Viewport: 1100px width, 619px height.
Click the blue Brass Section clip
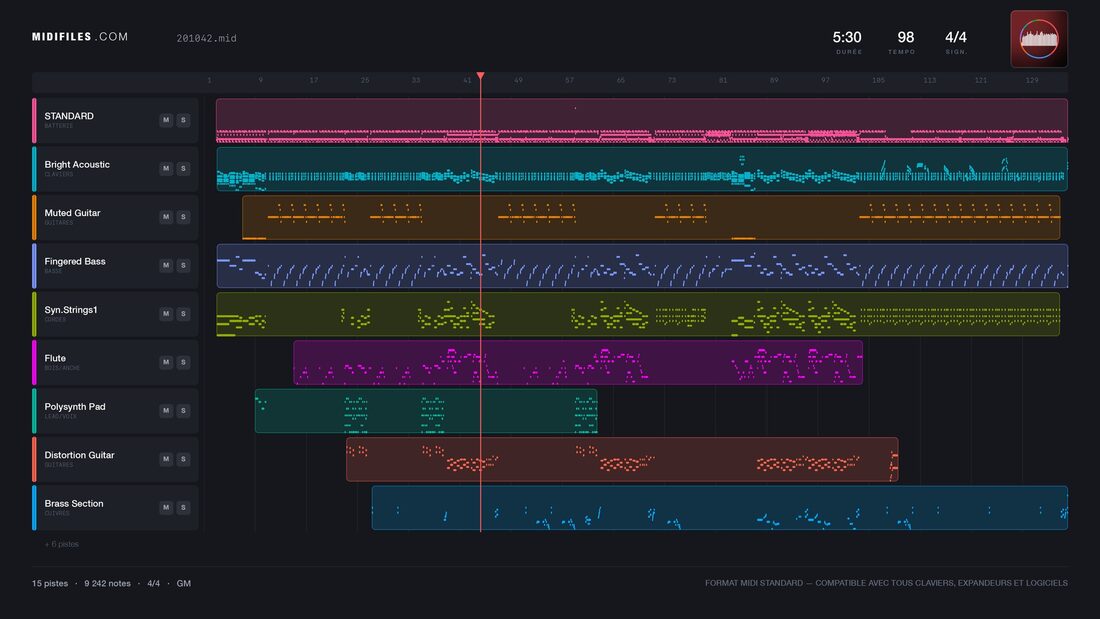click(720, 508)
